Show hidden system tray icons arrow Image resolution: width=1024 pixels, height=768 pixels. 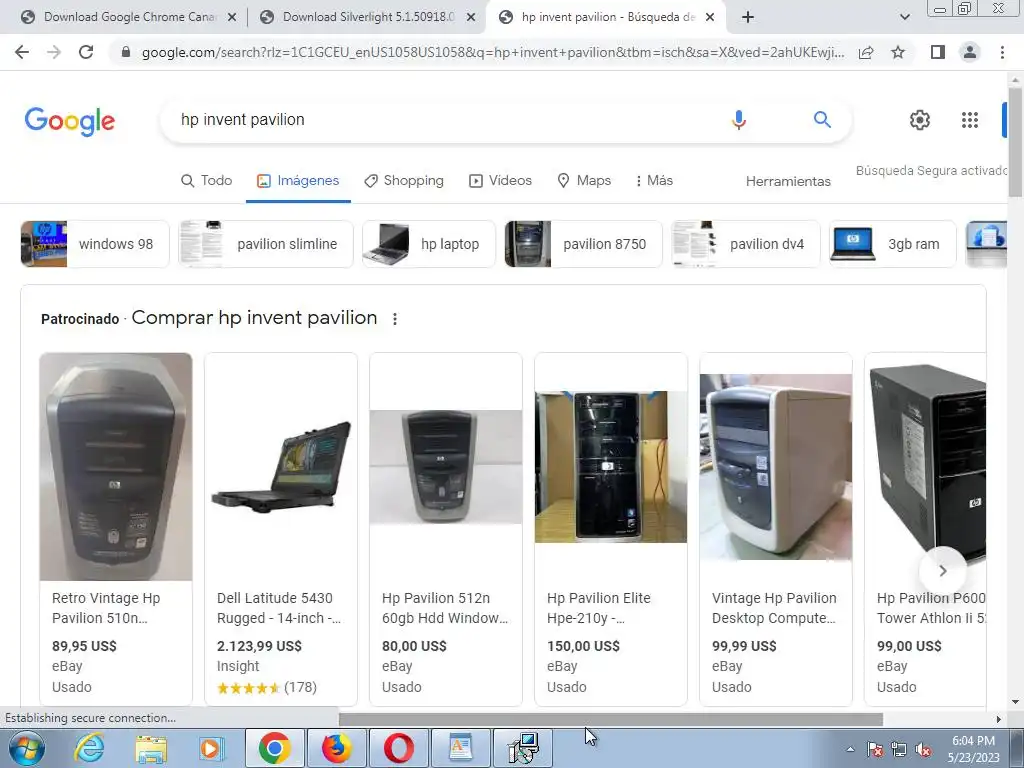coord(850,749)
